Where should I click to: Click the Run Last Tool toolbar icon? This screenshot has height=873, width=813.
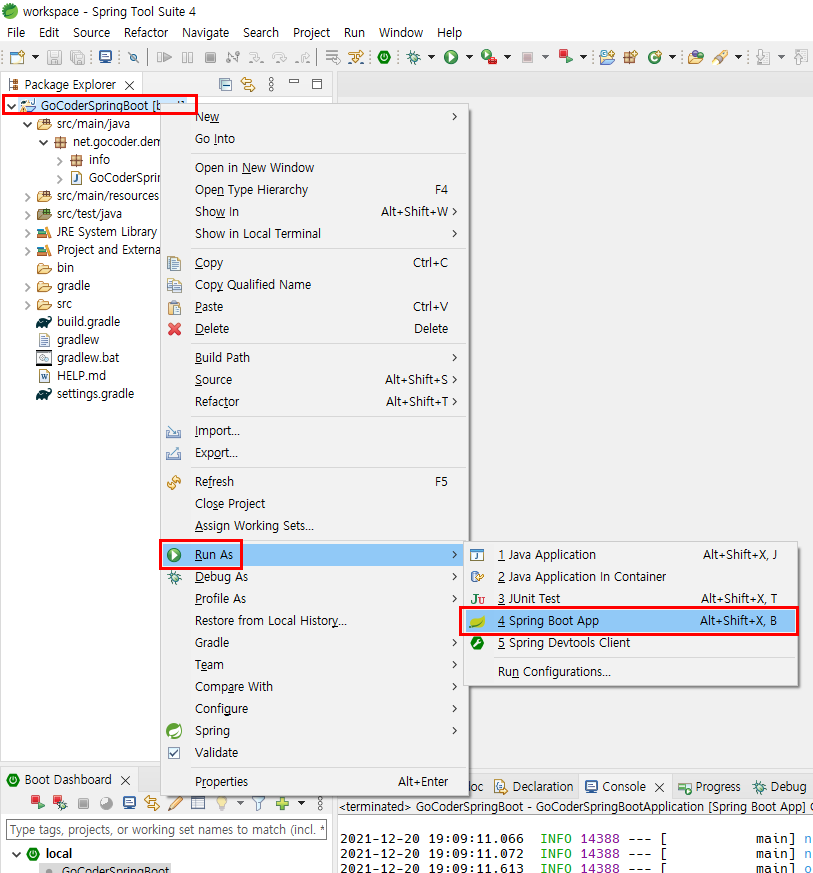click(x=488, y=57)
